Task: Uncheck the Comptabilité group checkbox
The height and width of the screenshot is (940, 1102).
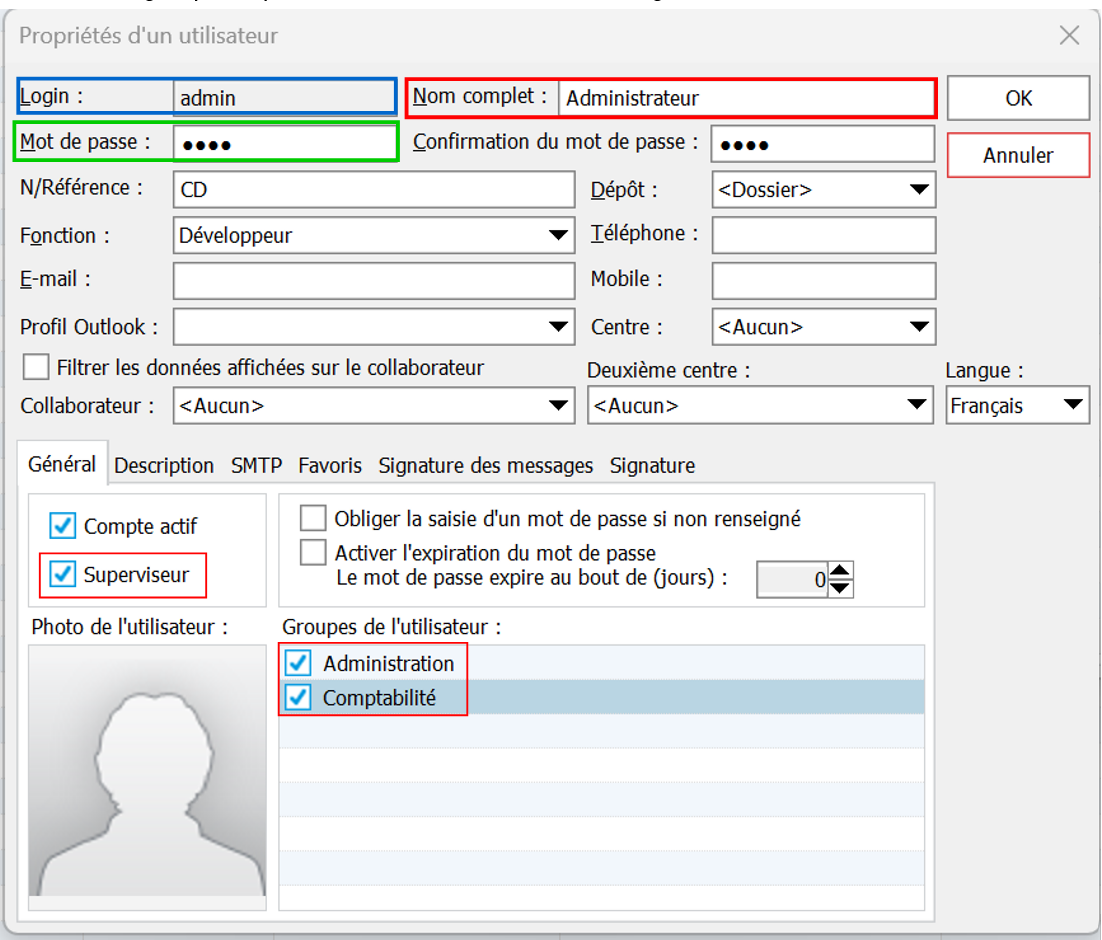Action: 298,698
